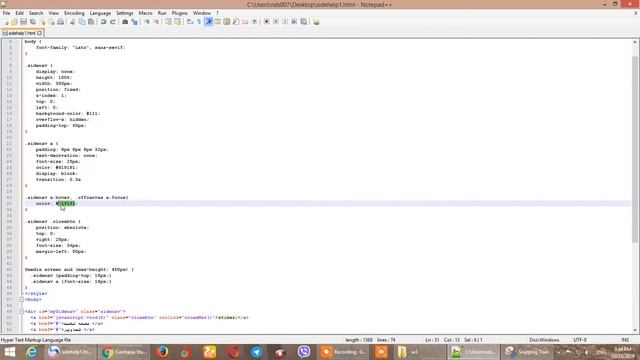
Task: Click the closing style tag line
Action: (36, 293)
